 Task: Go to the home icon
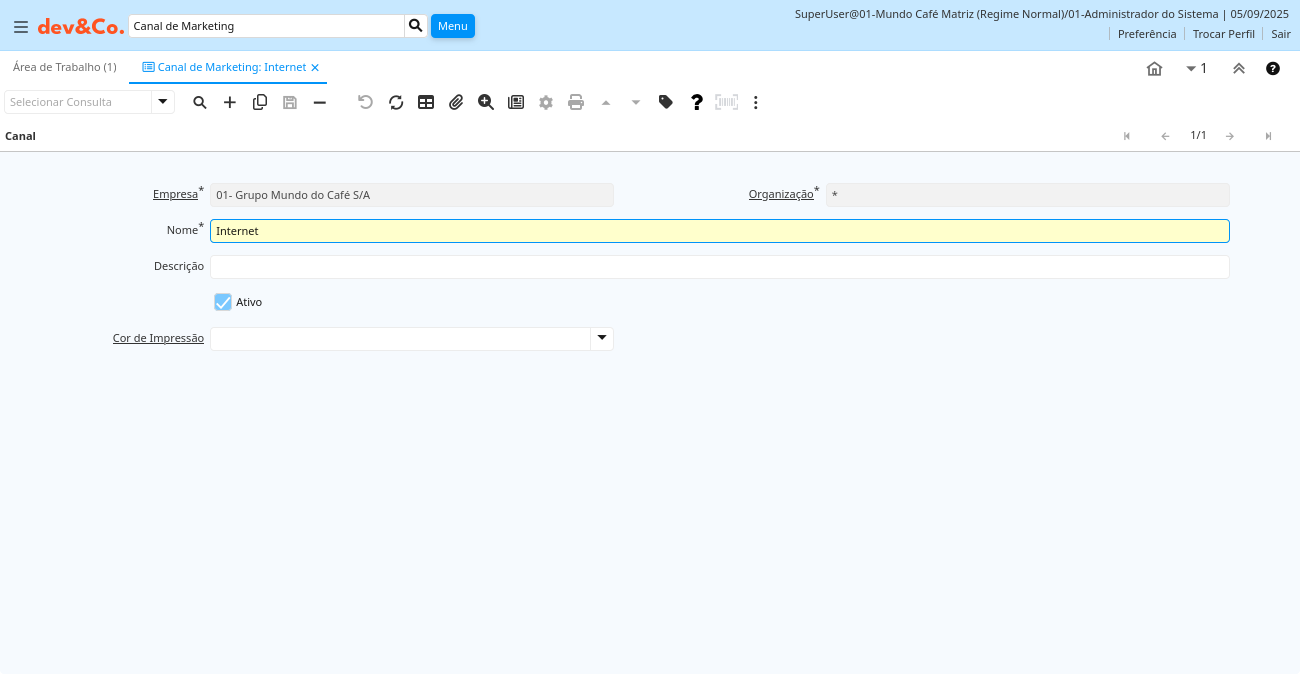(1154, 69)
